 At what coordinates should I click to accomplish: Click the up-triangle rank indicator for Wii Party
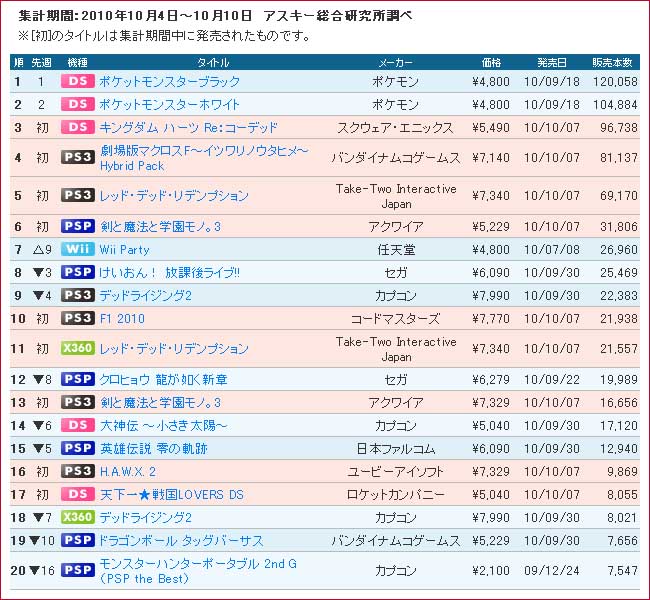[38, 250]
